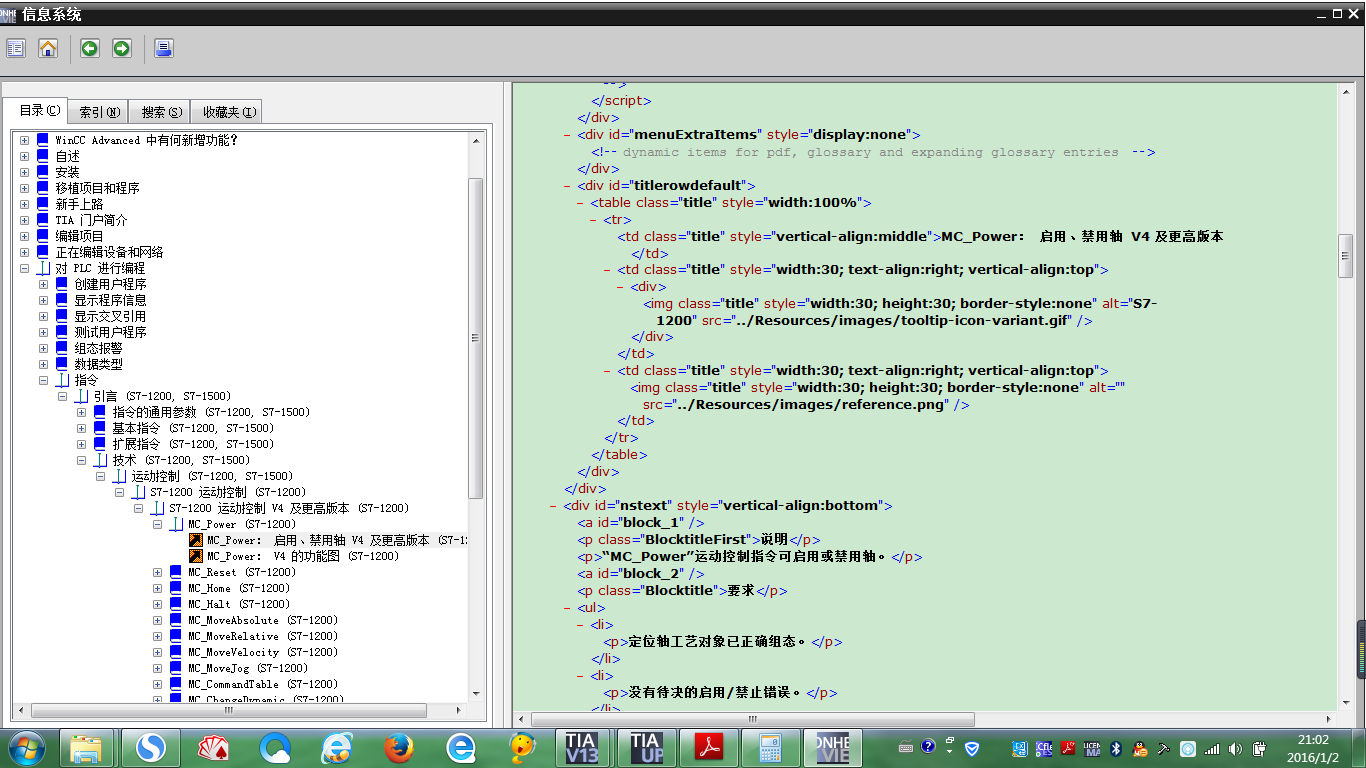Viewport: 1366px width, 768px height.
Task: Click the Bluetooth icon in system tray
Action: pos(1116,748)
